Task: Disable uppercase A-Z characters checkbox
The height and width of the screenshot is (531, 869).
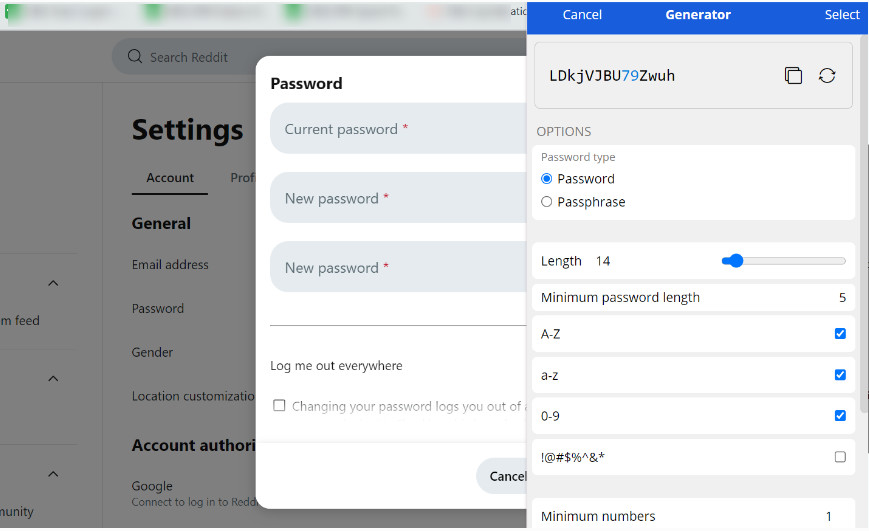Action: [x=840, y=334]
